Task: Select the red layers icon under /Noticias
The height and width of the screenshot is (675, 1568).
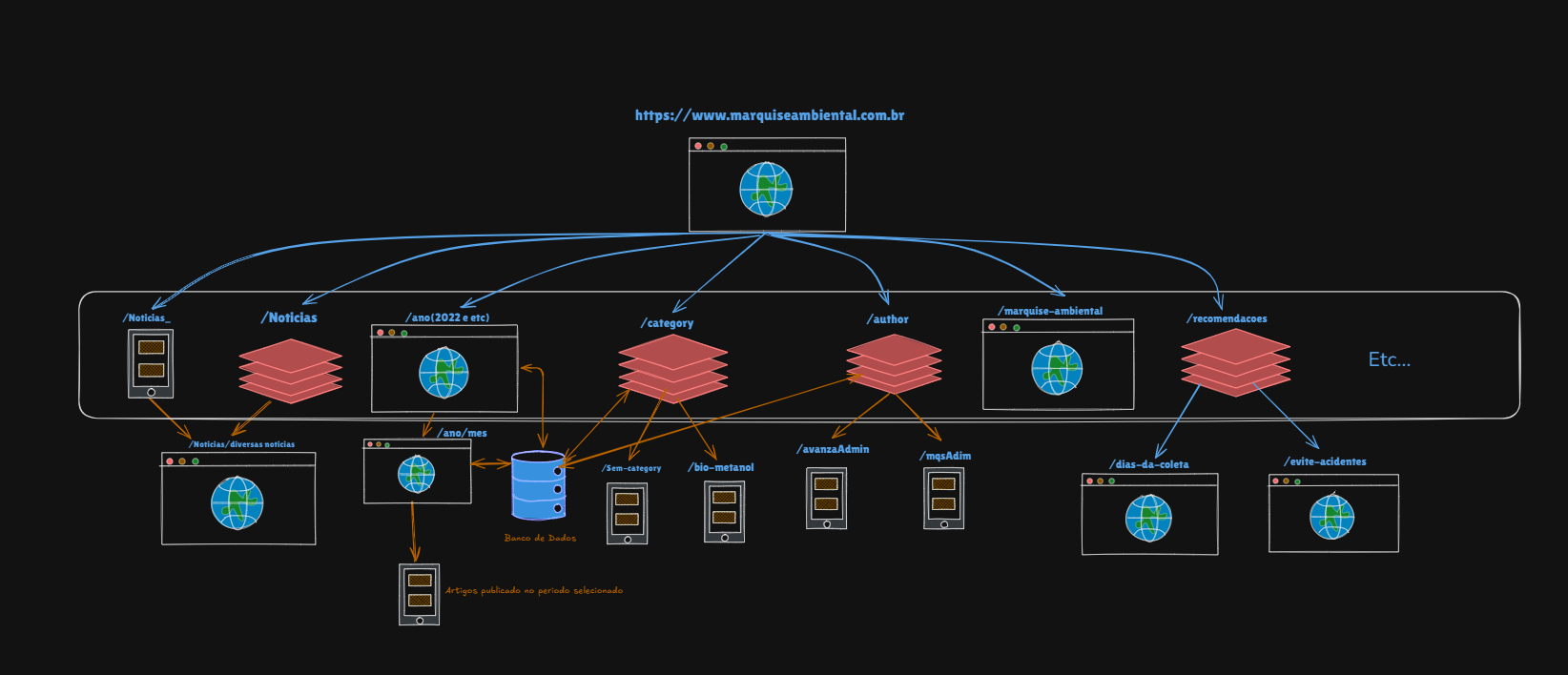Action: (290, 371)
